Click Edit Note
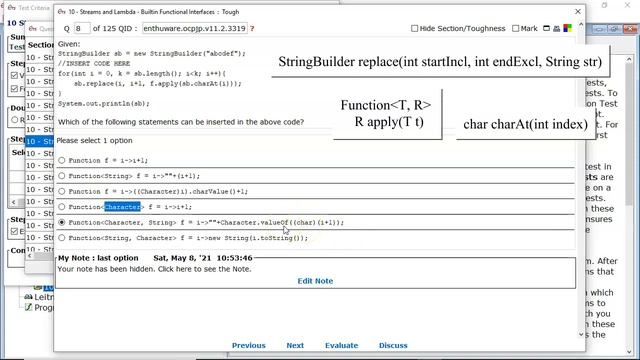The width and height of the screenshot is (640, 360). (315, 281)
